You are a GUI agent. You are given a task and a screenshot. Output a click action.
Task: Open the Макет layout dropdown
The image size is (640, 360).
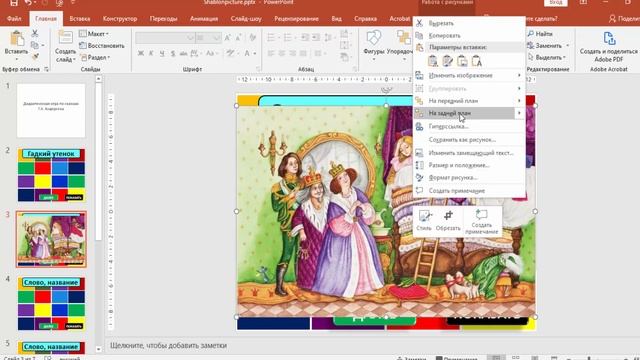coord(94,34)
